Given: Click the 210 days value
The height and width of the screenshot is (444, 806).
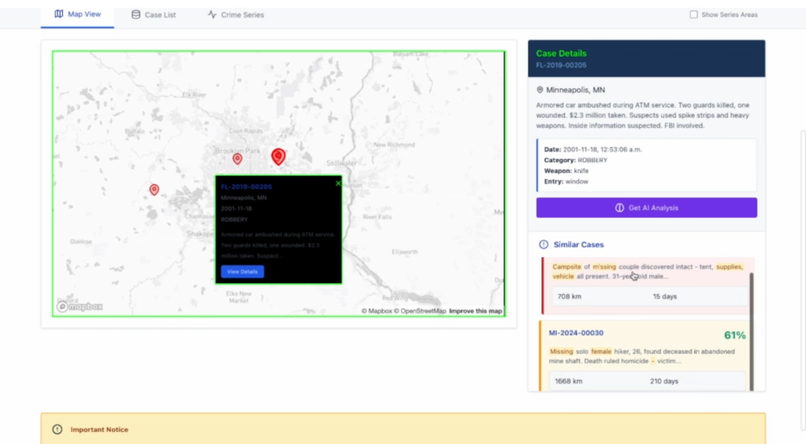Looking at the screenshot, I should click(x=664, y=381).
